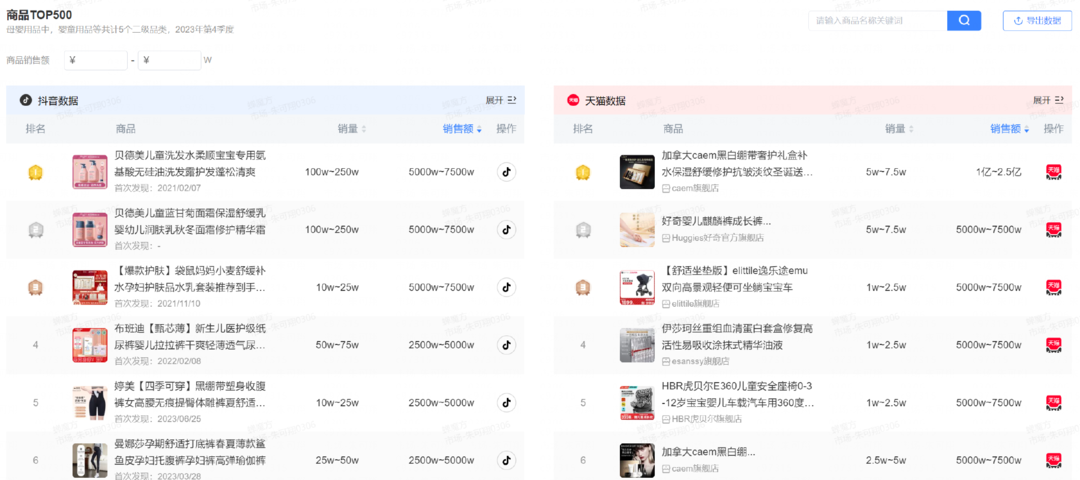Open thumbnail of 好奇婴儿麒麟裤 product
The width and height of the screenshot is (1080, 480).
(x=637, y=230)
